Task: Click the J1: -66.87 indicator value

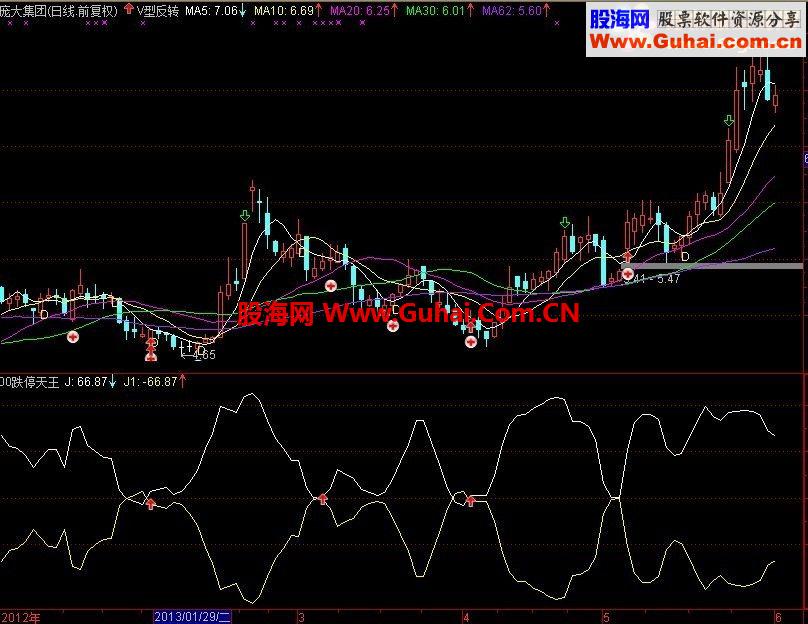Action: coord(150,382)
